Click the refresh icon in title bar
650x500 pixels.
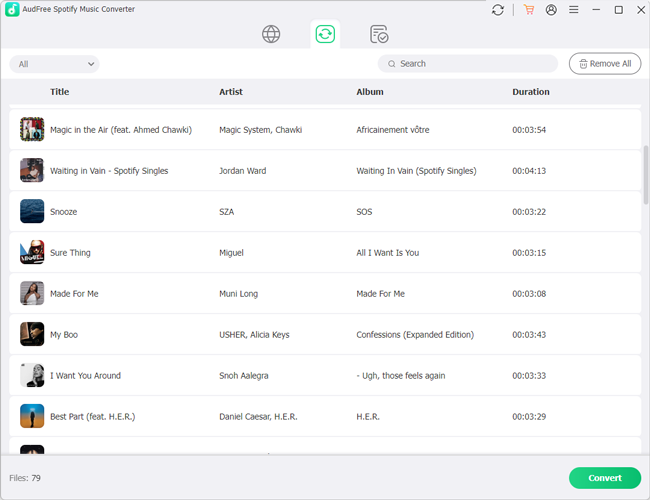pos(497,10)
